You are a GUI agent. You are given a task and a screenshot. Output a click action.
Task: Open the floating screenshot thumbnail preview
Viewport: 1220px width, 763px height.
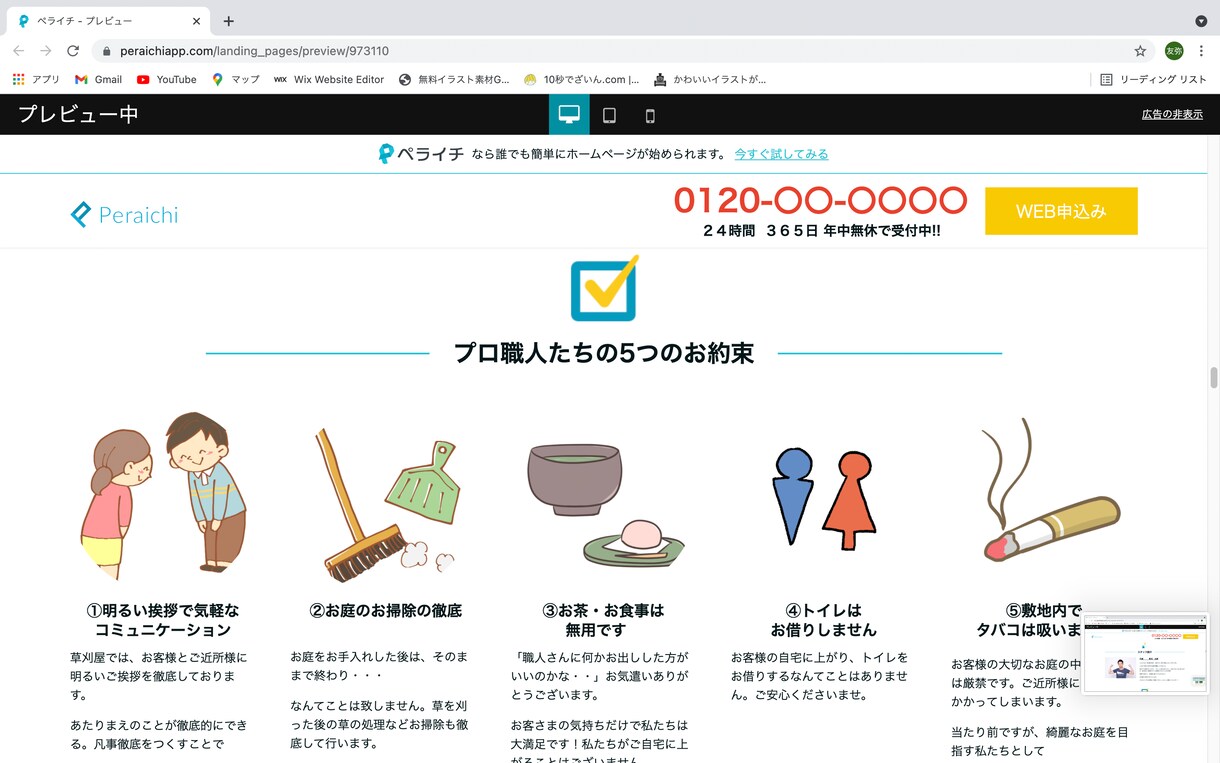(1146, 654)
